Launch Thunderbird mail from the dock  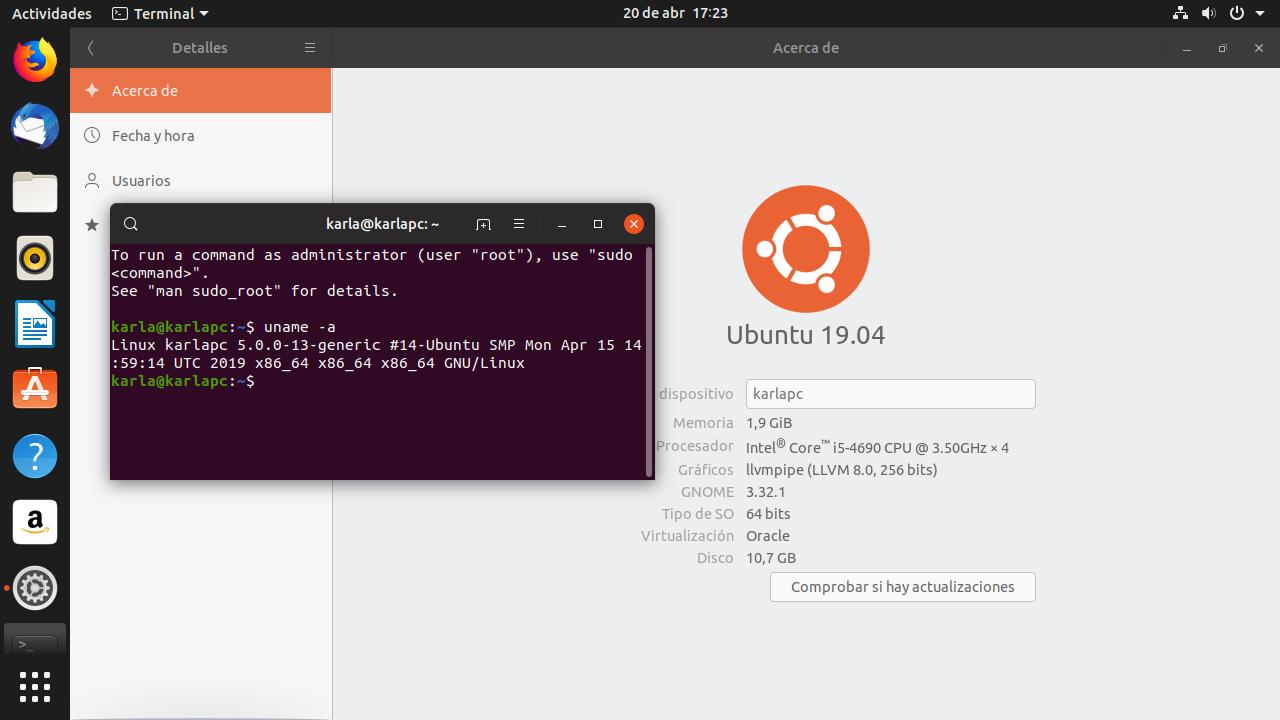click(35, 126)
